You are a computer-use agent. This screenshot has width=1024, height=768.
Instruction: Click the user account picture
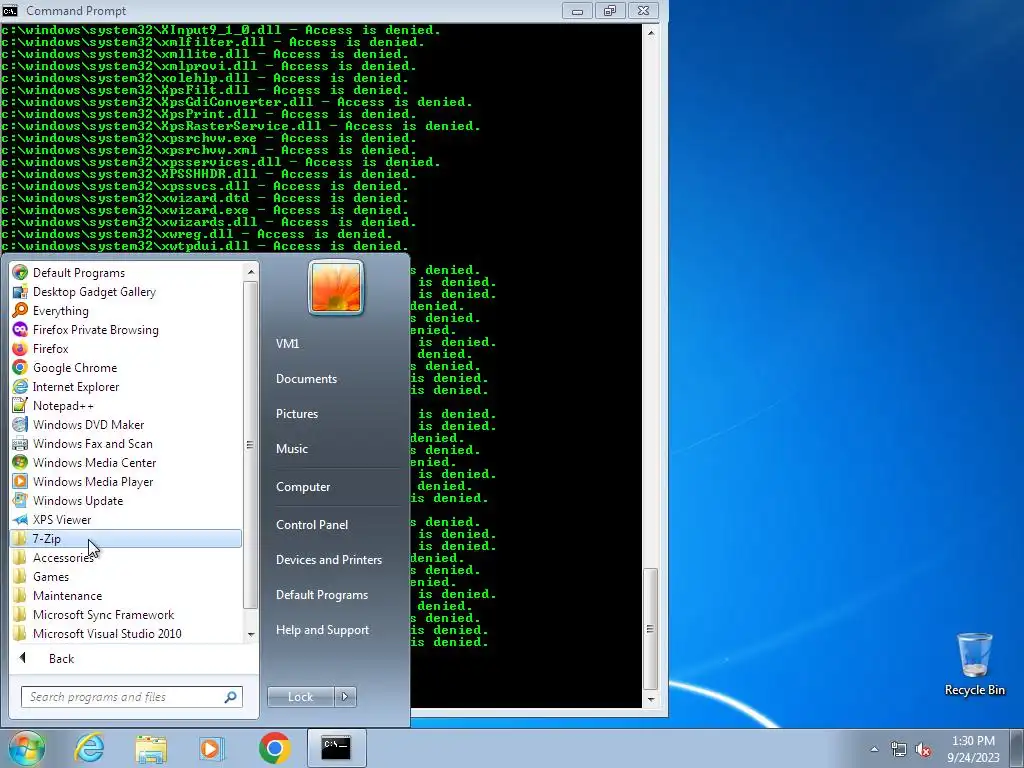[336, 288]
